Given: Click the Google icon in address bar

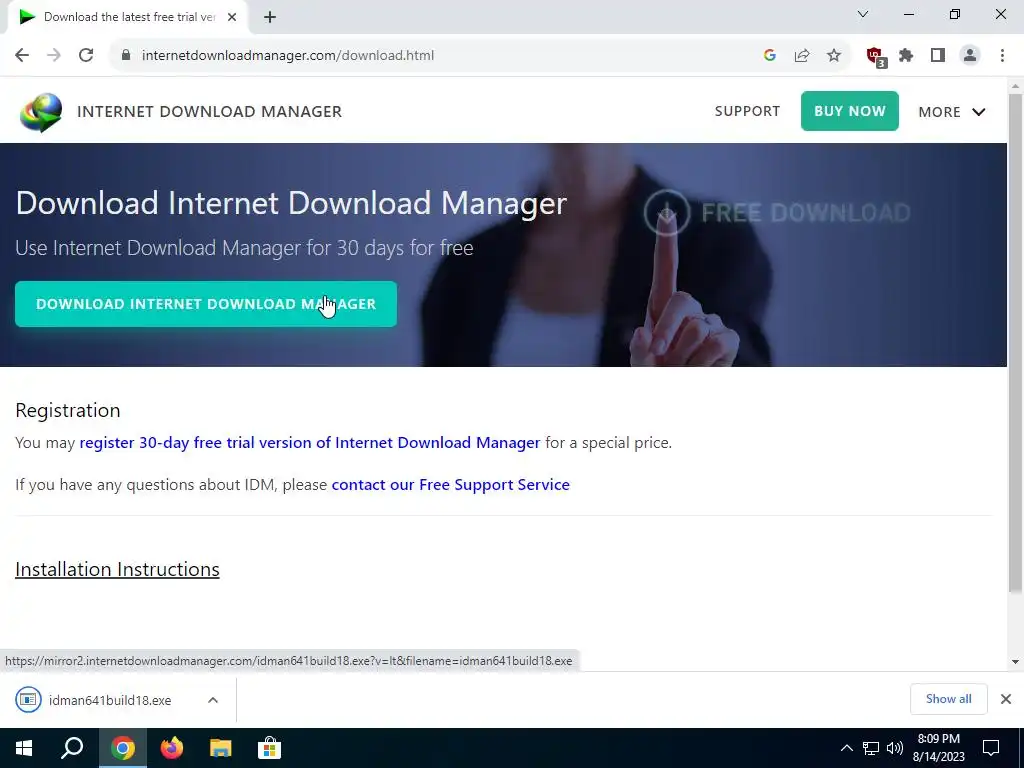Looking at the screenshot, I should point(770,56).
